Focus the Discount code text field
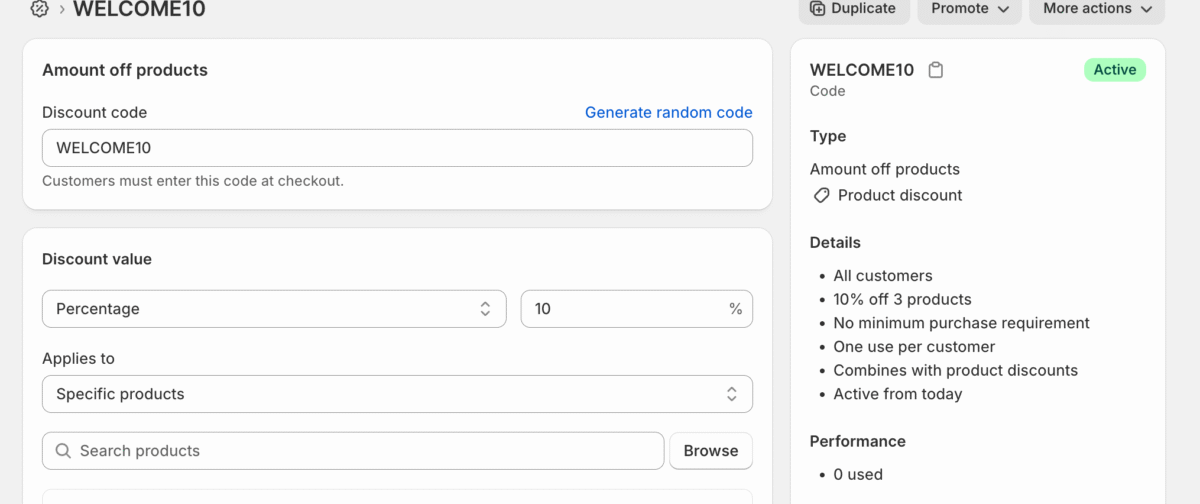 tap(396, 148)
